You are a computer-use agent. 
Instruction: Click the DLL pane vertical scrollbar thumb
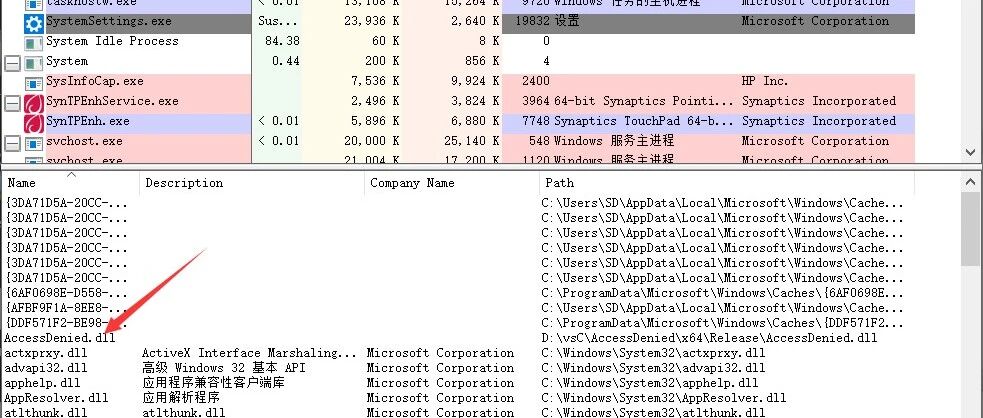(970, 227)
